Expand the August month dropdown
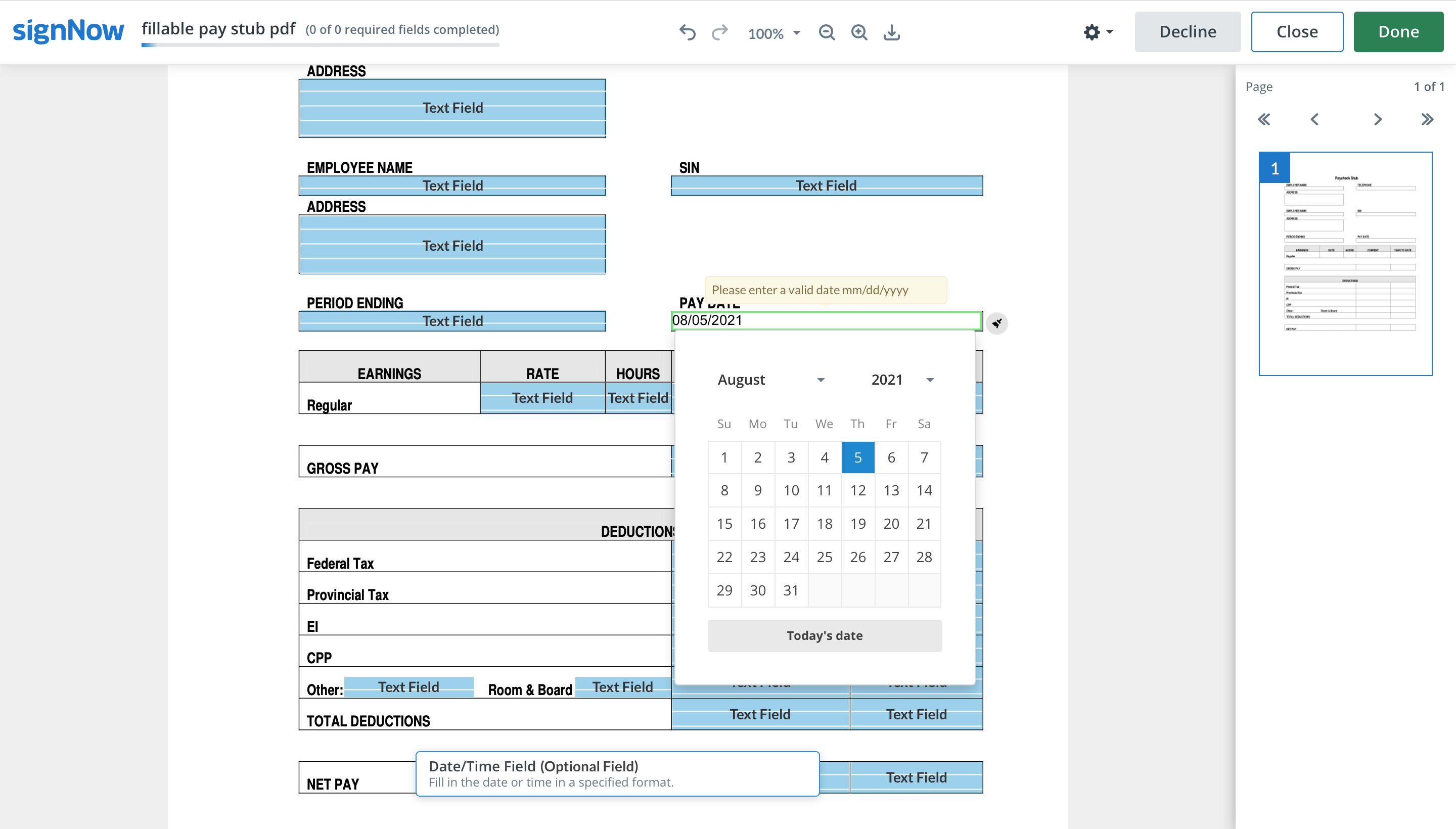The height and width of the screenshot is (829, 1456). point(770,380)
